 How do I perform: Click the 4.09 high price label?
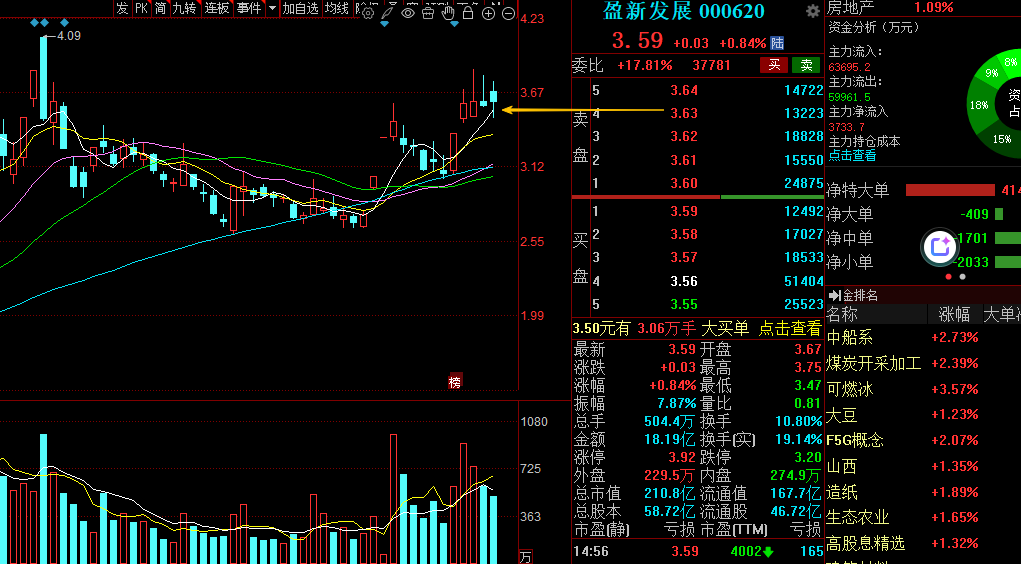point(69,36)
